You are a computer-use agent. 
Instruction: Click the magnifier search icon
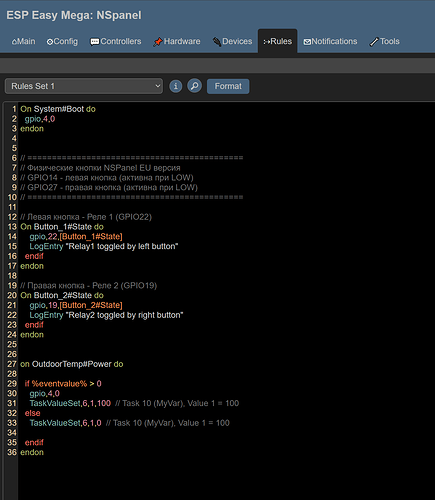tap(194, 86)
